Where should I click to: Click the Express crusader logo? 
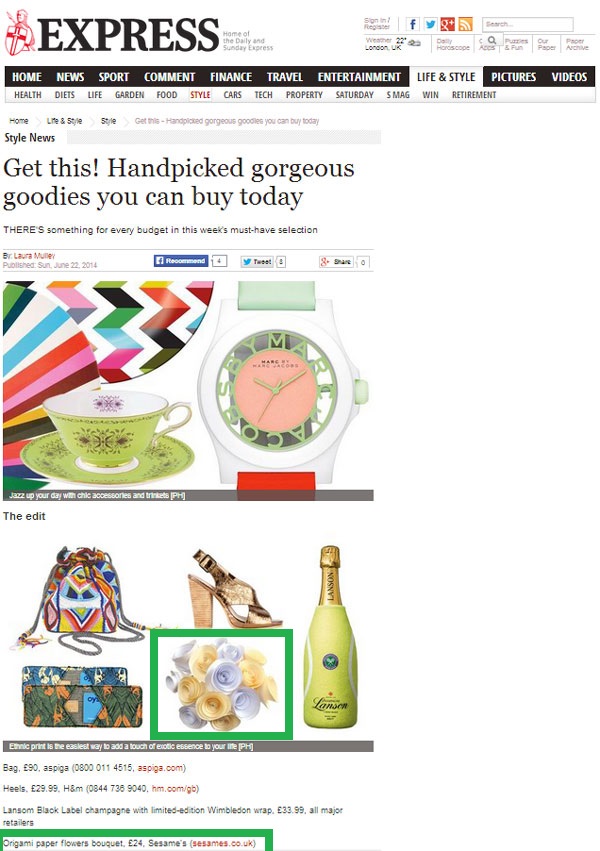point(20,33)
